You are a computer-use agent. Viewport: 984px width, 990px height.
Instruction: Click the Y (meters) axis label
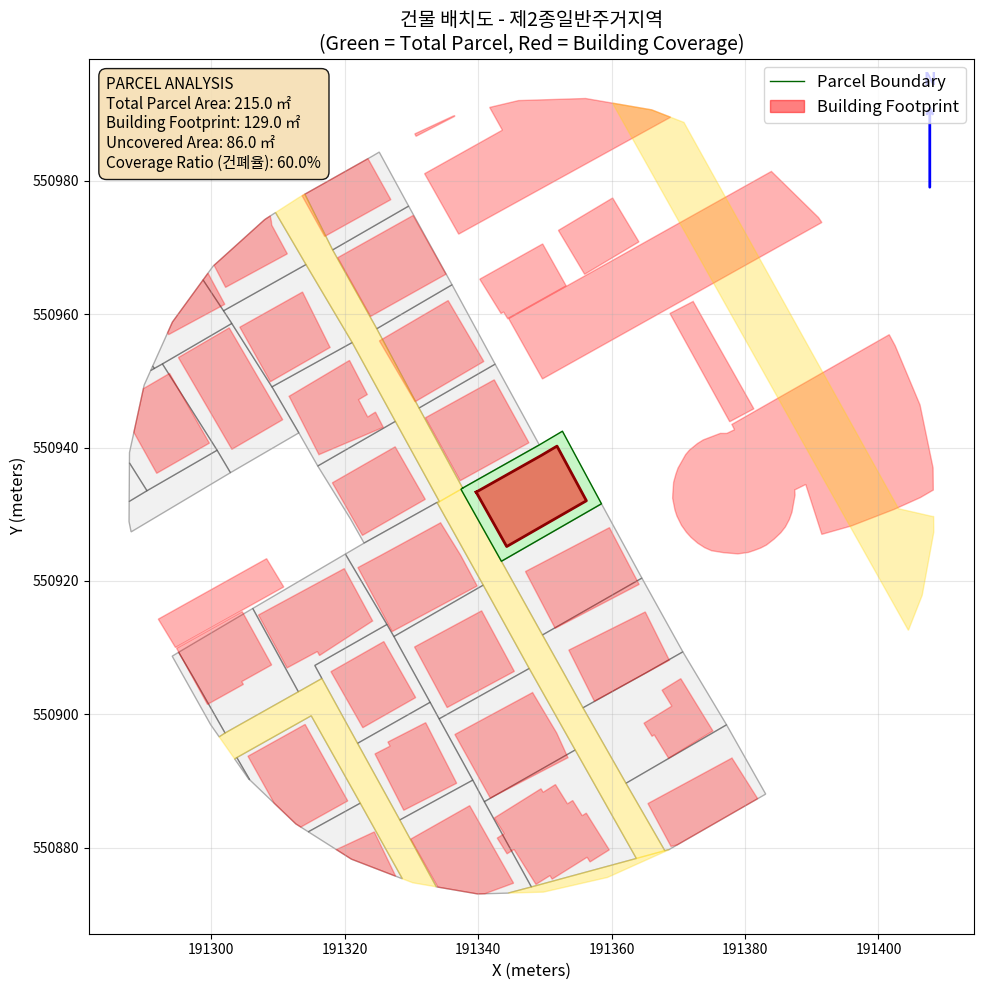[x=17, y=497]
